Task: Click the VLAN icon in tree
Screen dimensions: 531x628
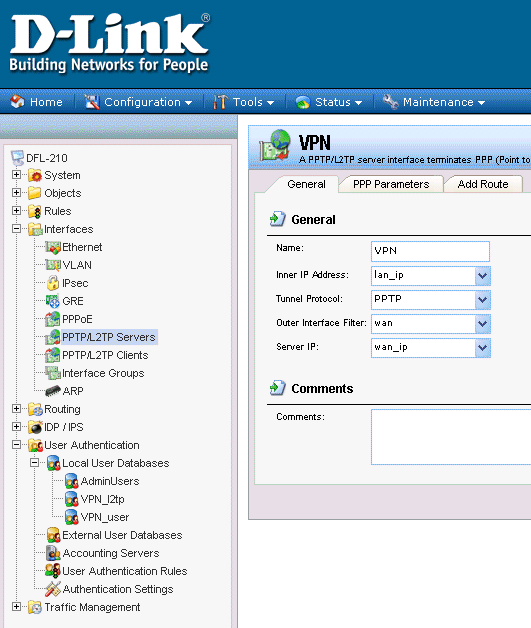Action: pos(53,265)
